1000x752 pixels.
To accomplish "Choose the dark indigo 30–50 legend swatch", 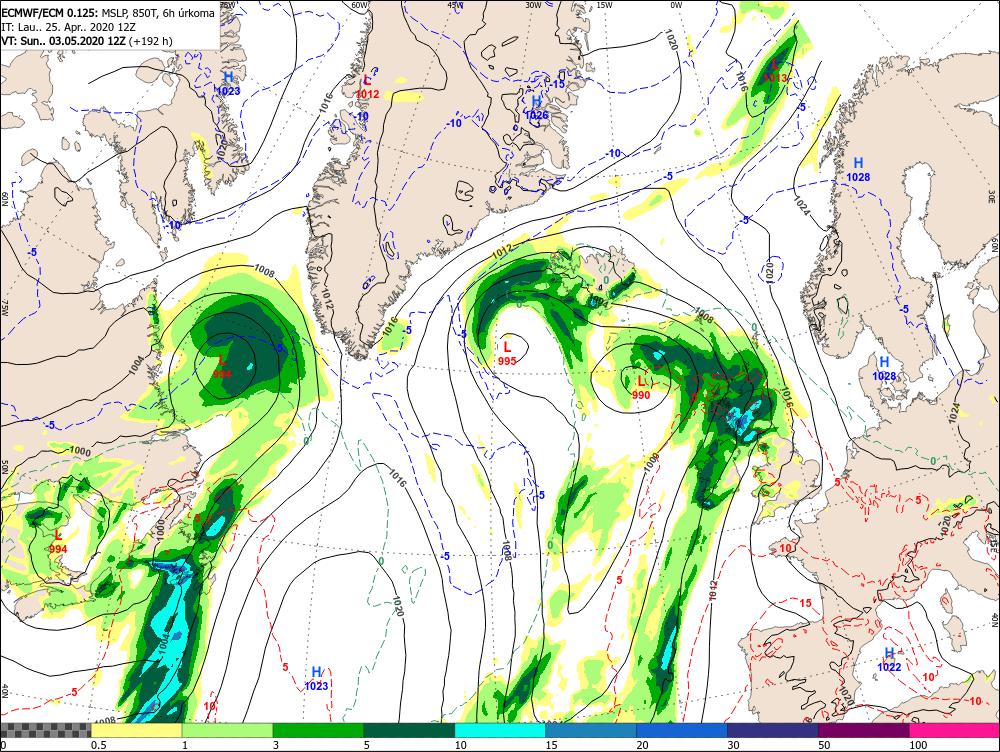I will 772,730.
